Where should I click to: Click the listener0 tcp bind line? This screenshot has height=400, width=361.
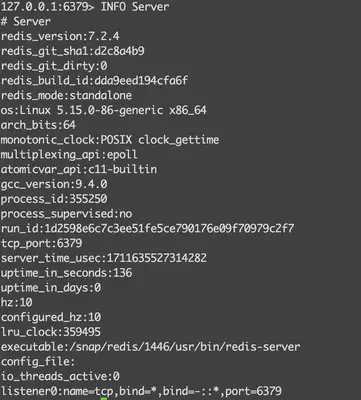tap(141, 391)
